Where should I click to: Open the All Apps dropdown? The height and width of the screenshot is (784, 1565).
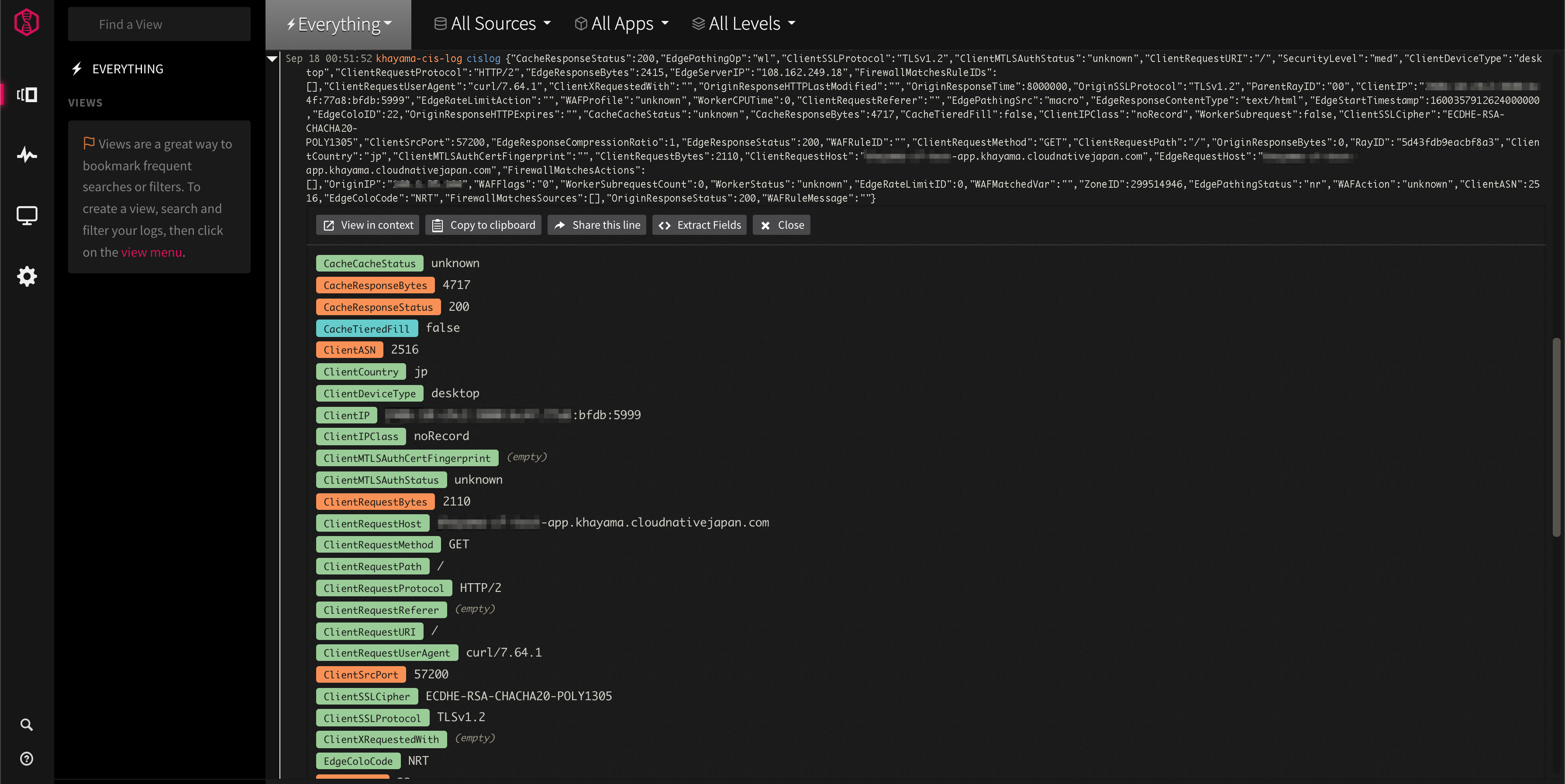pos(621,24)
